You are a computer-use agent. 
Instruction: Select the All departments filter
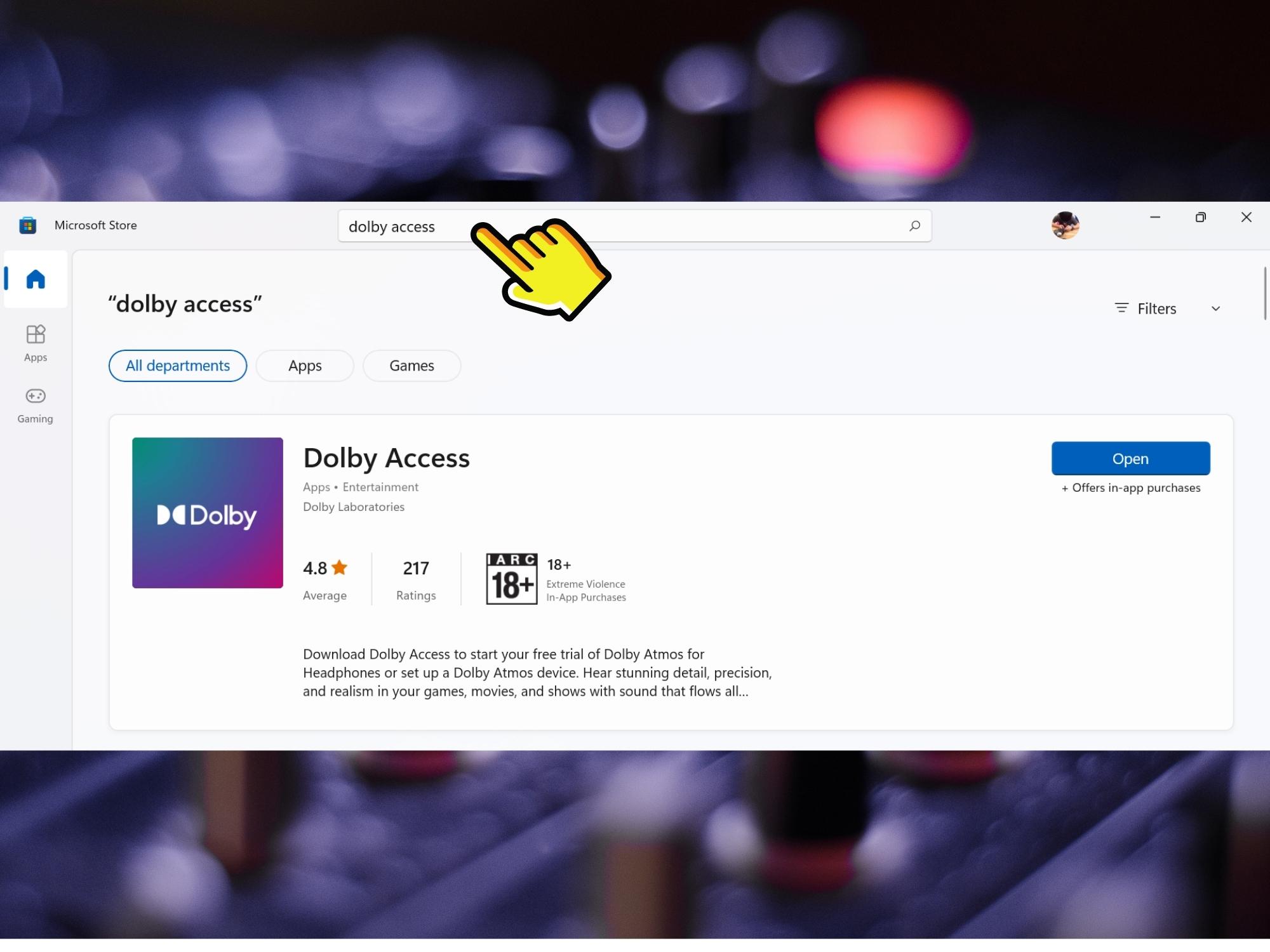[178, 366]
